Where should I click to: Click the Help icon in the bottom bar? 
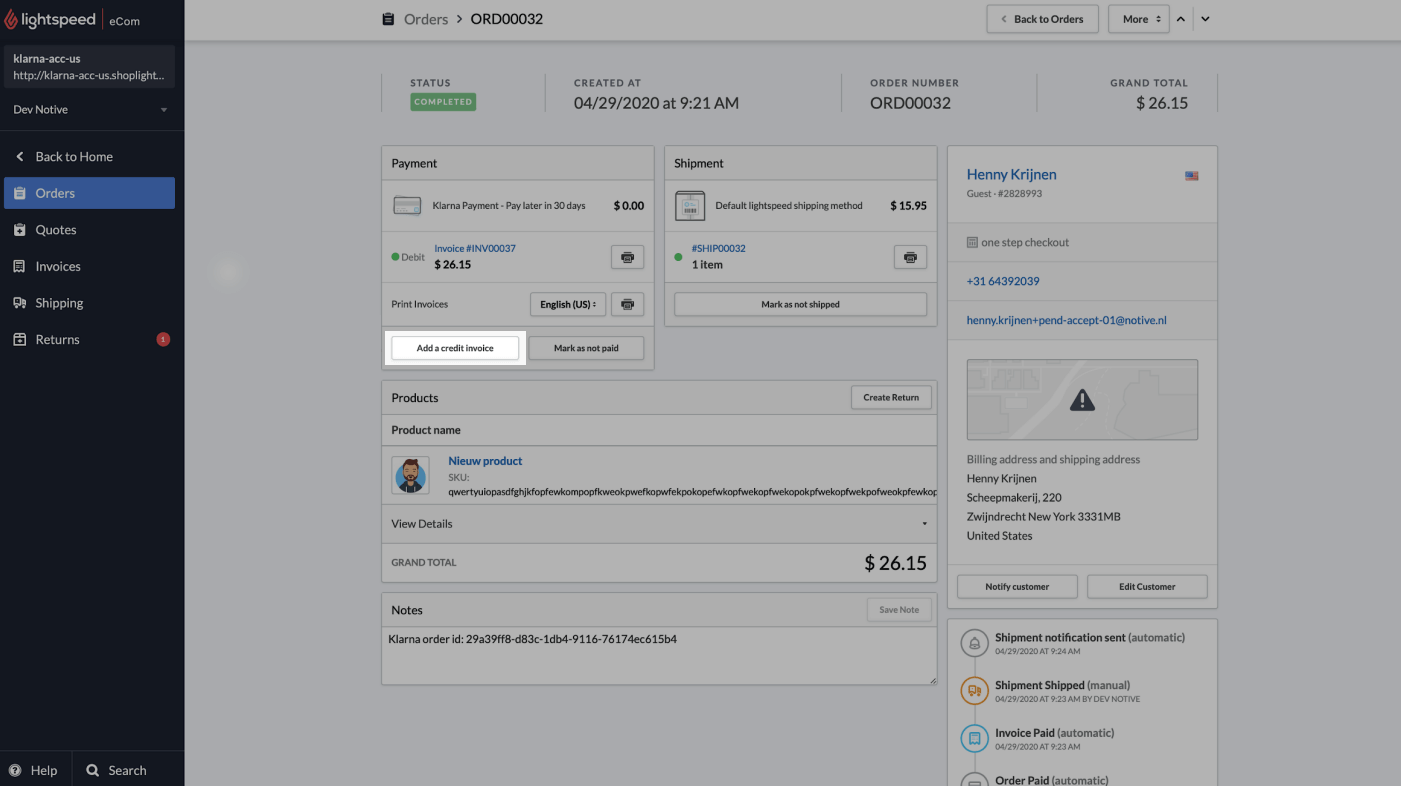pyautogui.click(x=12, y=770)
